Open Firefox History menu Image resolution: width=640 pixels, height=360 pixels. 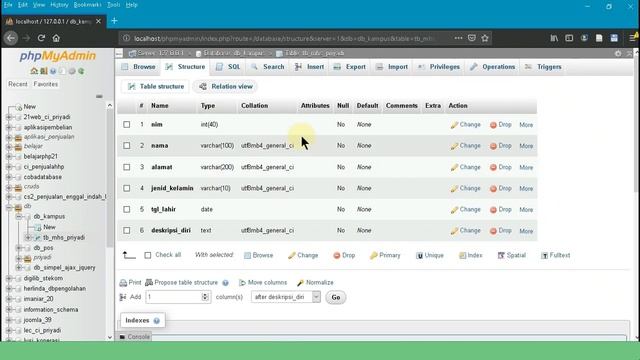59,5
